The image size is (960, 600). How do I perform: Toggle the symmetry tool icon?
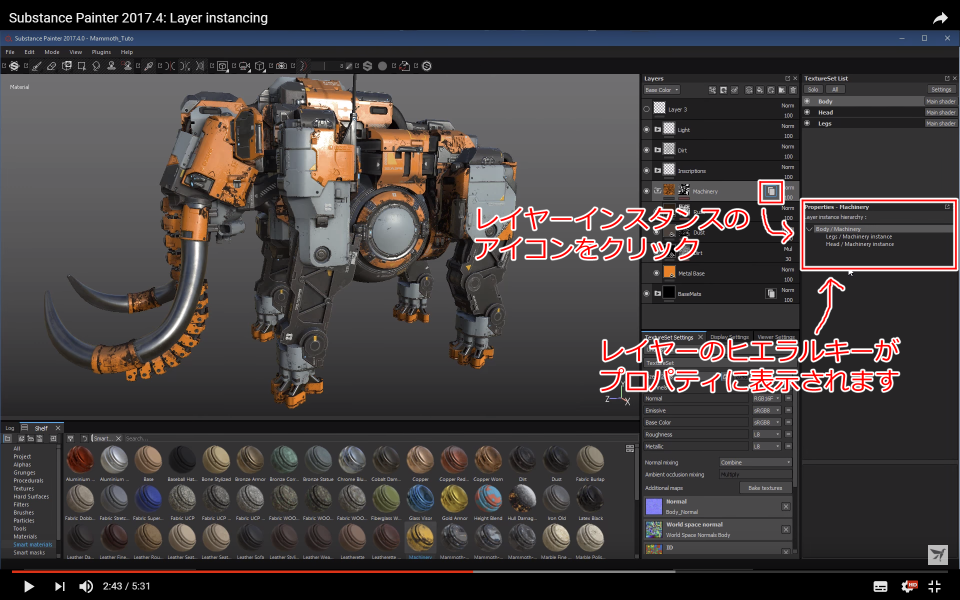tap(171, 66)
